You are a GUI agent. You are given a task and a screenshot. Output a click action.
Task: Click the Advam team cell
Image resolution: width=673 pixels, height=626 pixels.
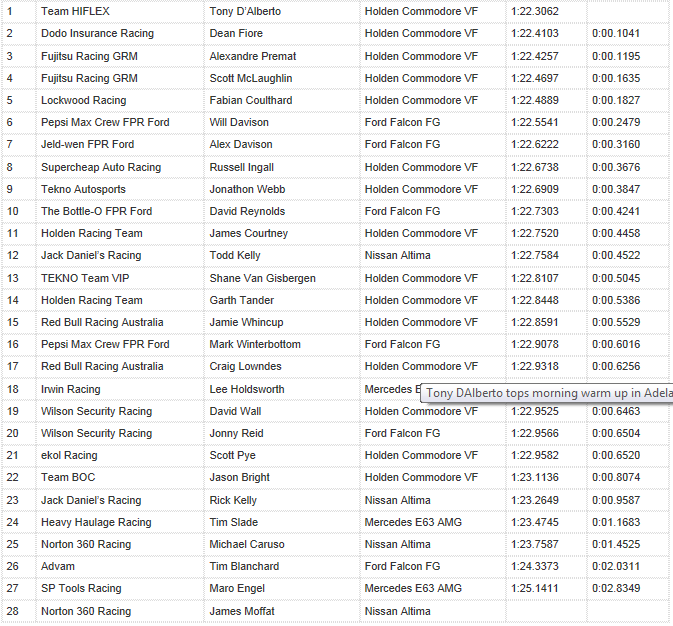click(x=58, y=566)
